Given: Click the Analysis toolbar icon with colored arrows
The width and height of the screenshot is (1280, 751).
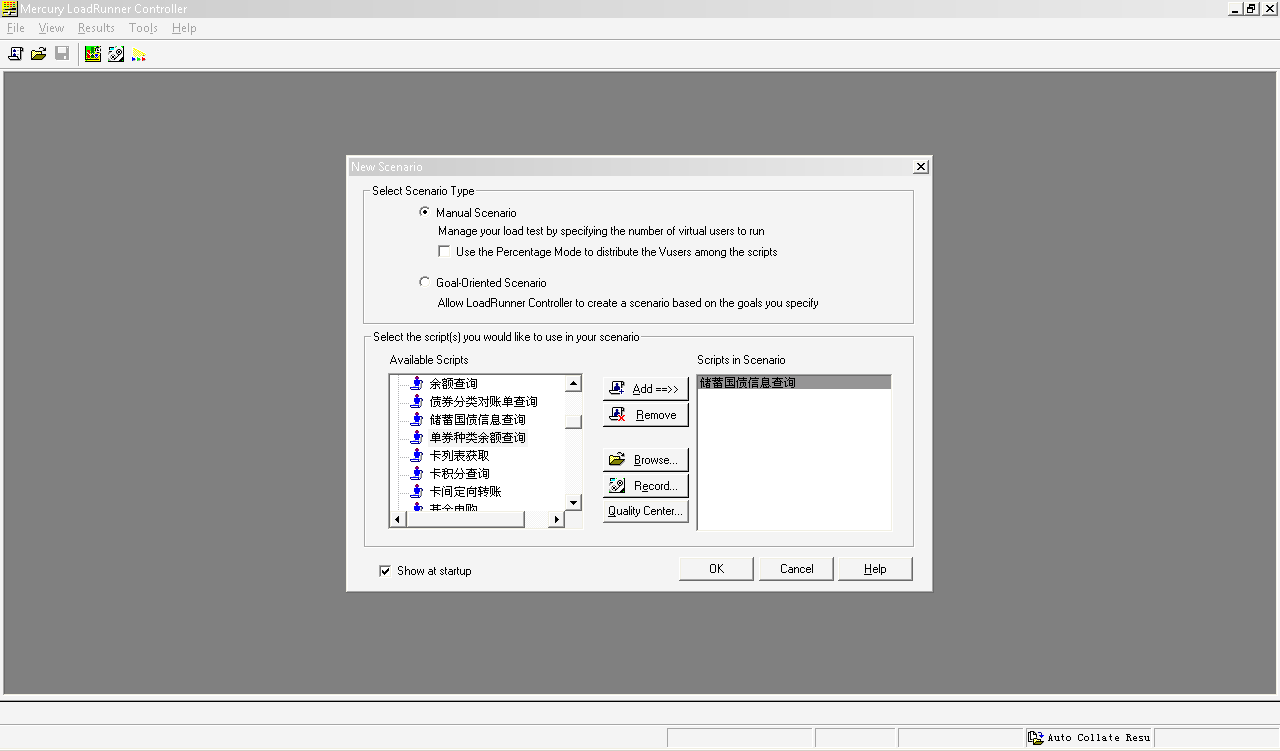Looking at the screenshot, I should click(x=139, y=54).
